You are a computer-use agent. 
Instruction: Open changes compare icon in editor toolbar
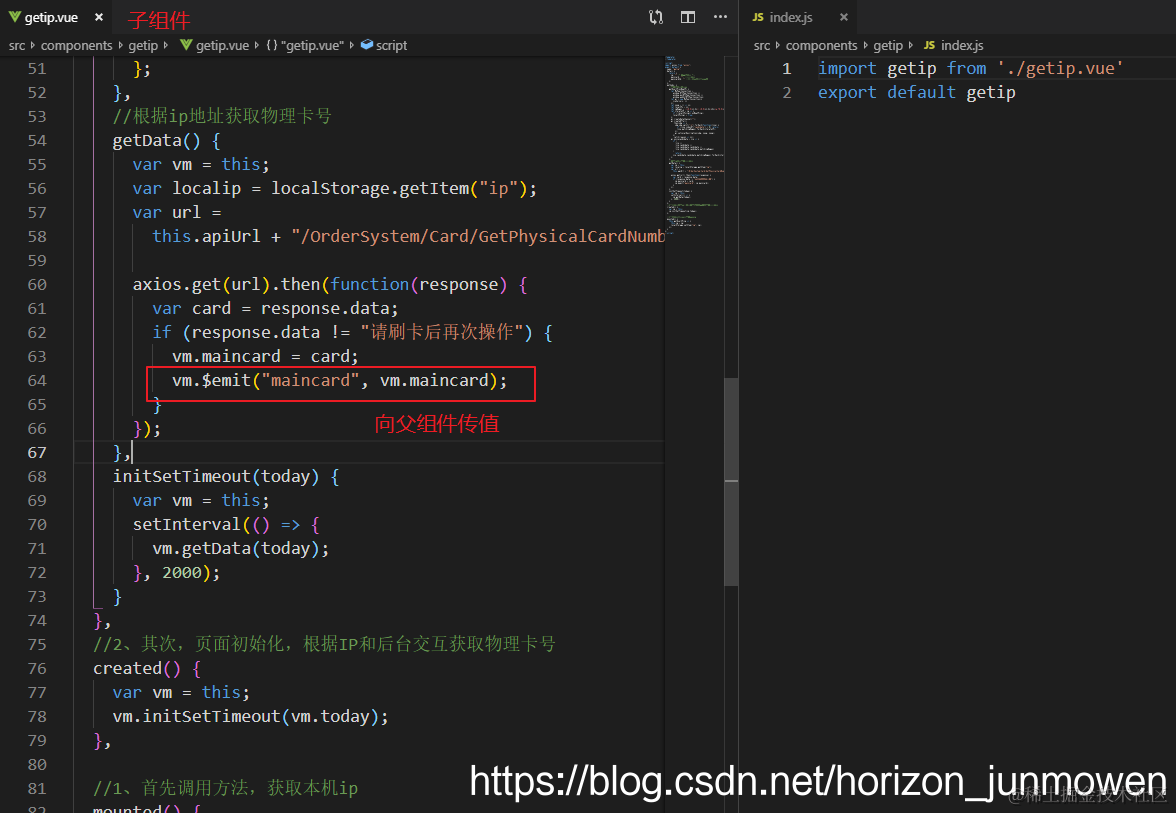pos(656,16)
